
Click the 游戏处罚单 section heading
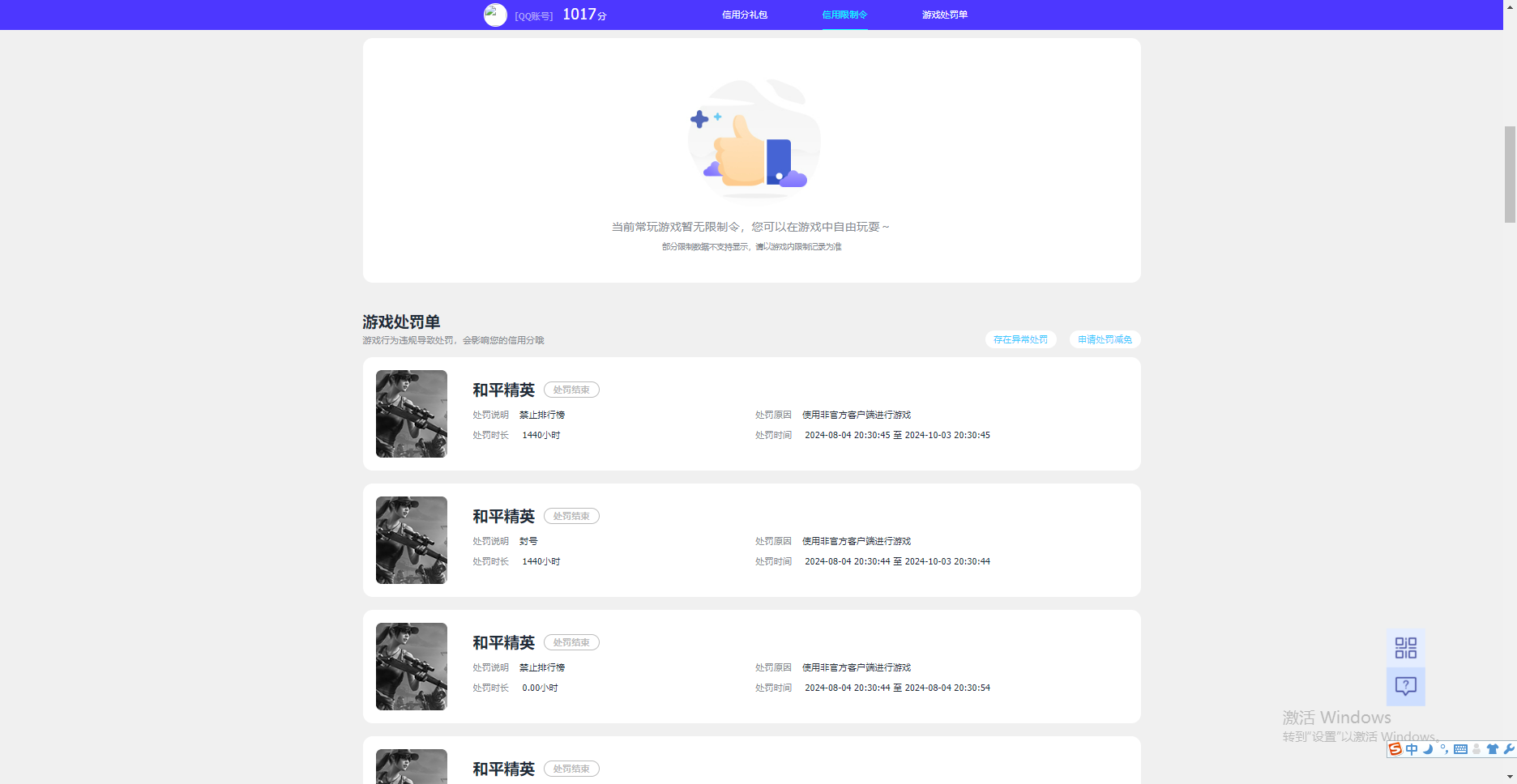[x=401, y=322]
